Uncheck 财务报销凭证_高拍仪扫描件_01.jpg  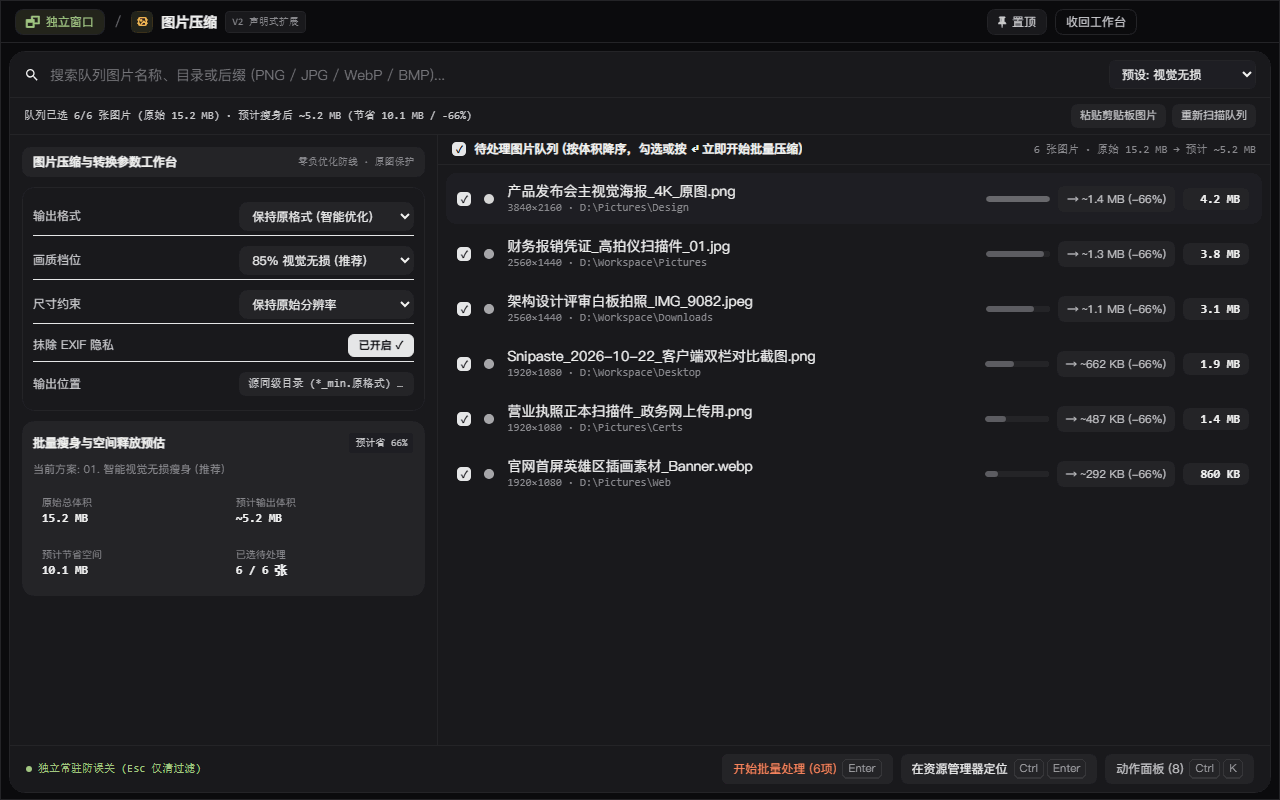click(x=464, y=254)
